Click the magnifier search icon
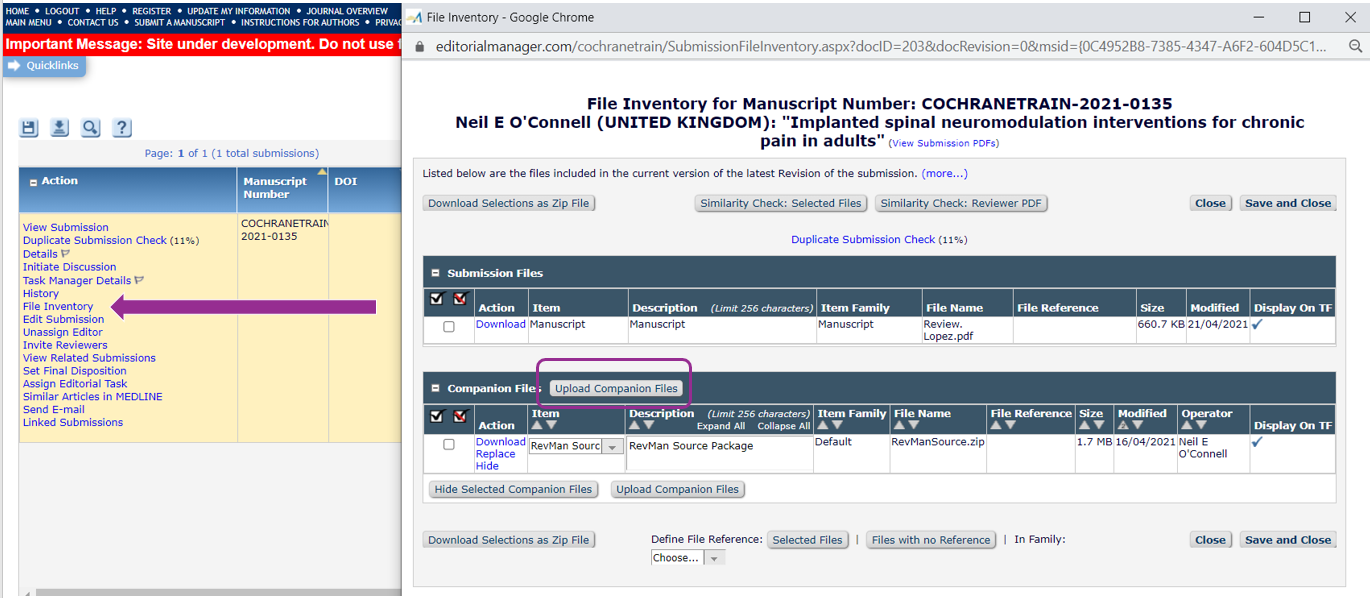Screen dimensions: 1370x598 point(90,128)
